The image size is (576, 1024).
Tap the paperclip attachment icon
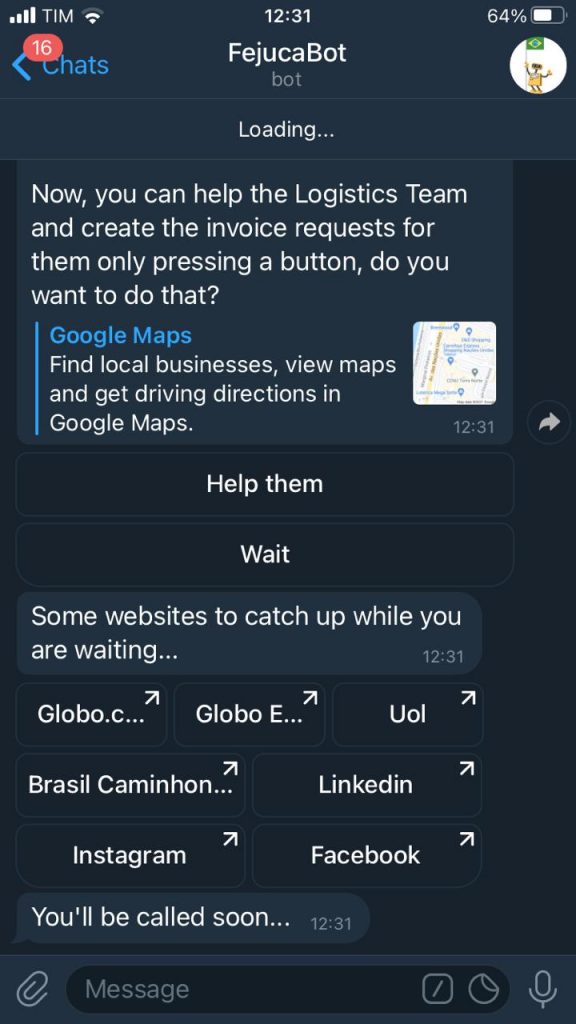[x=32, y=989]
